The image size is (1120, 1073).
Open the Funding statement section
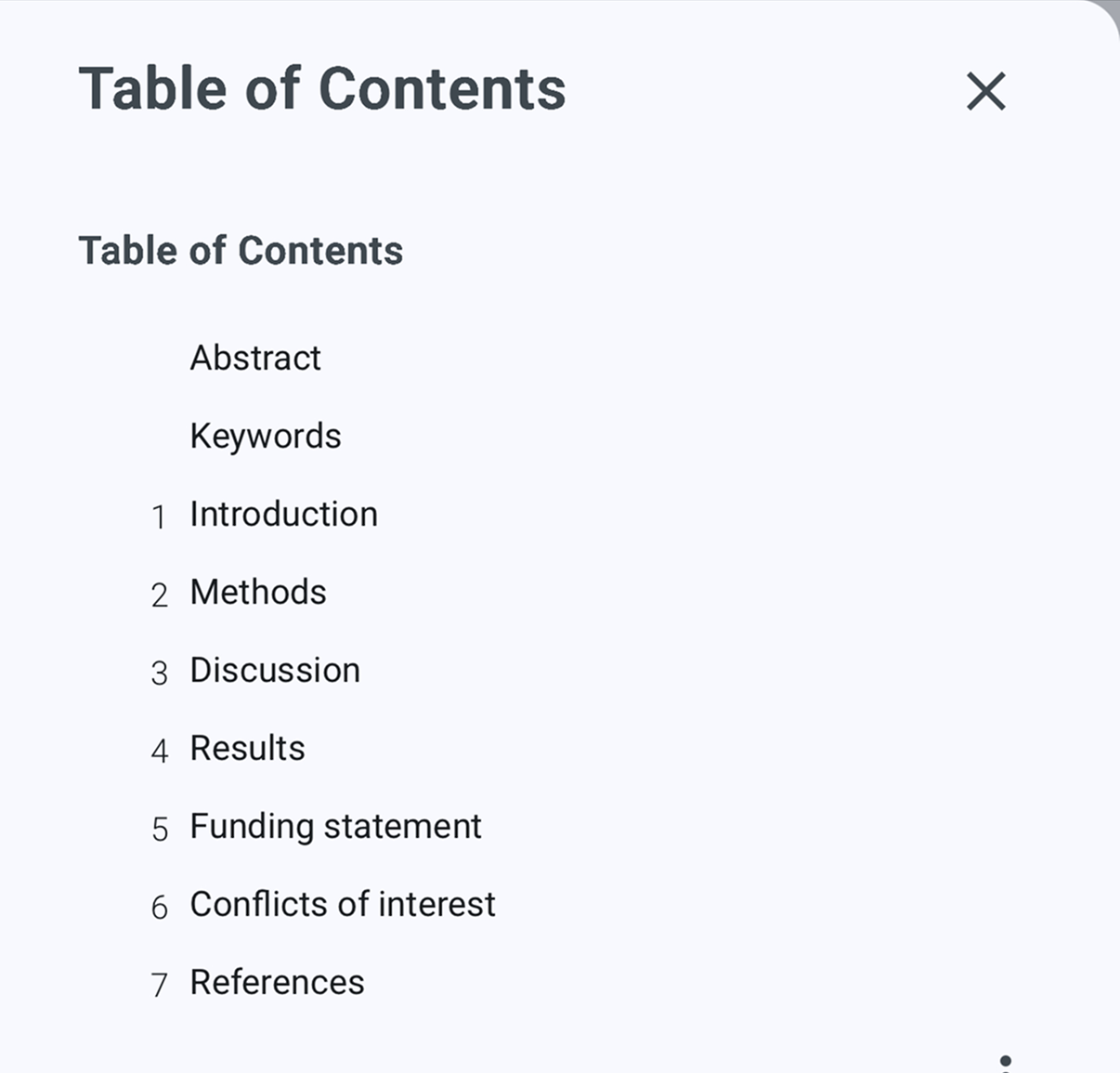[x=335, y=826]
